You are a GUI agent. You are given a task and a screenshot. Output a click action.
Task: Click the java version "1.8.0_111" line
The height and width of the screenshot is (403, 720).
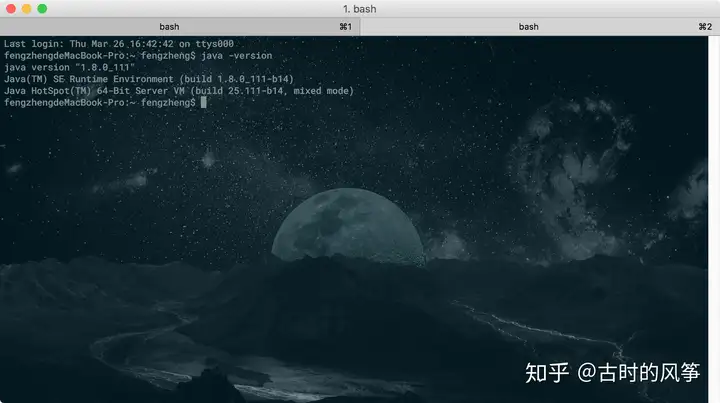[x=69, y=67]
